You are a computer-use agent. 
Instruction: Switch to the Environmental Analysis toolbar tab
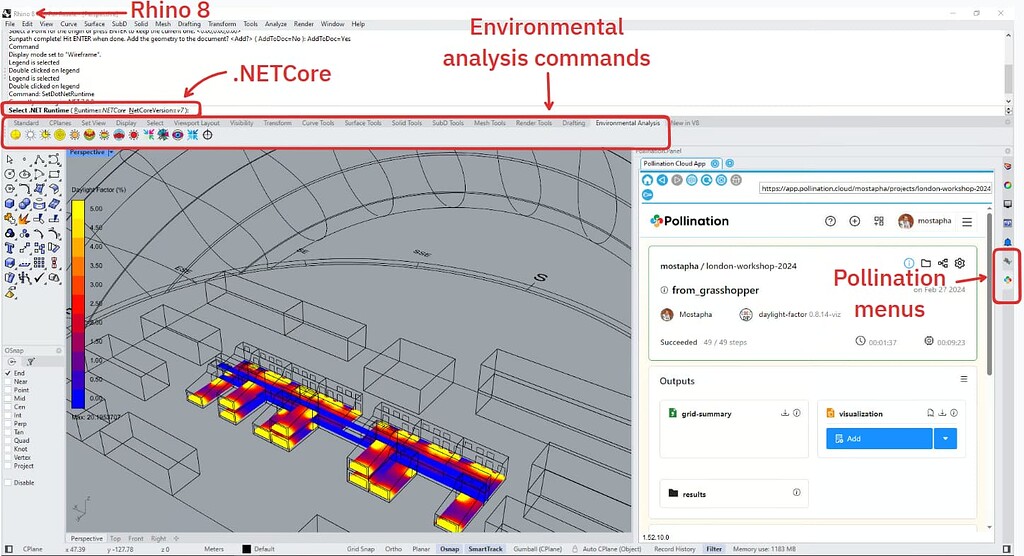point(628,123)
